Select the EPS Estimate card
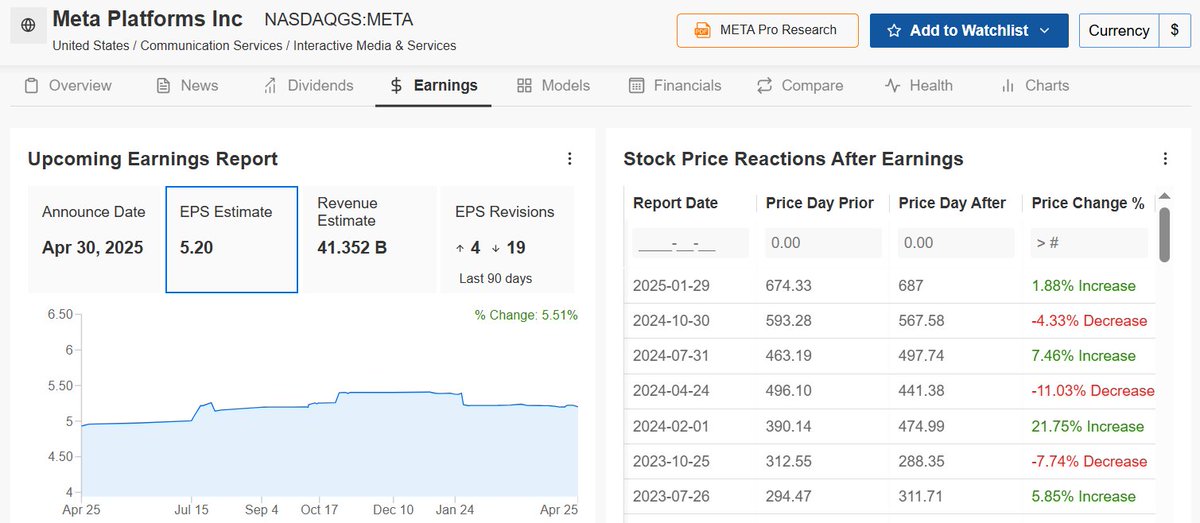Screen dimensions: 1200x523 (231, 239)
